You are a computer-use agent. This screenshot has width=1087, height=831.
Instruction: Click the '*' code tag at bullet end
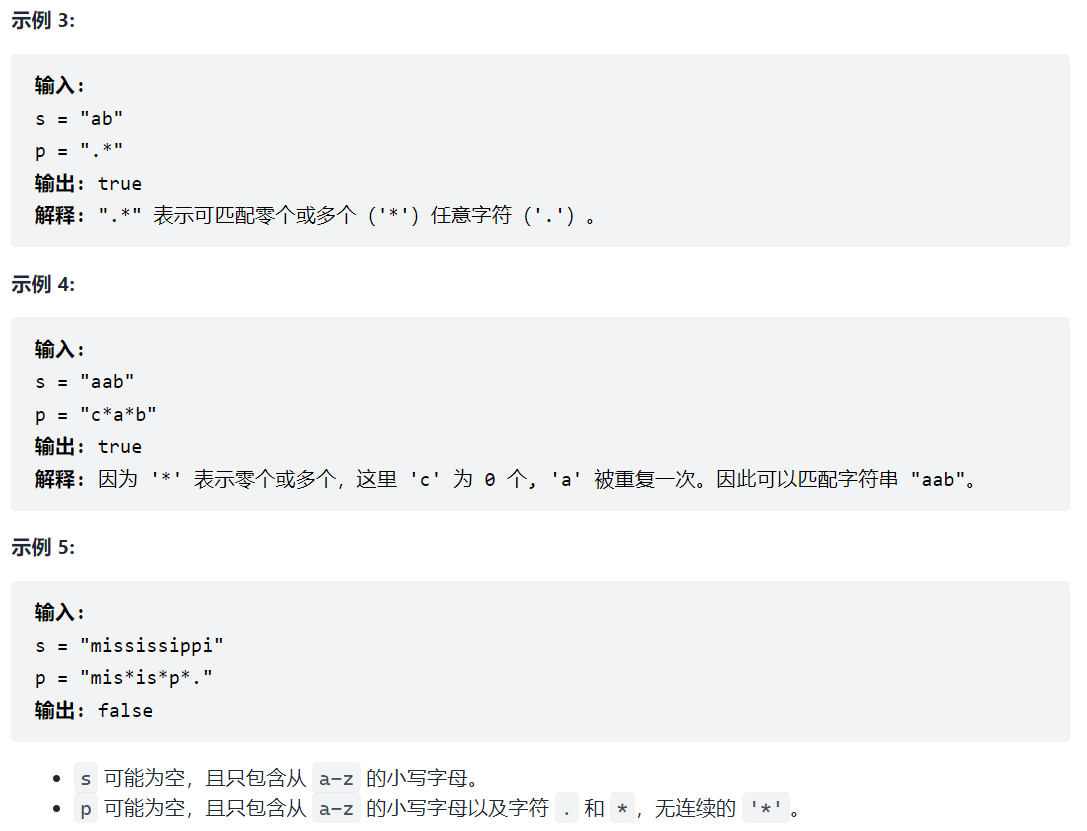765,808
